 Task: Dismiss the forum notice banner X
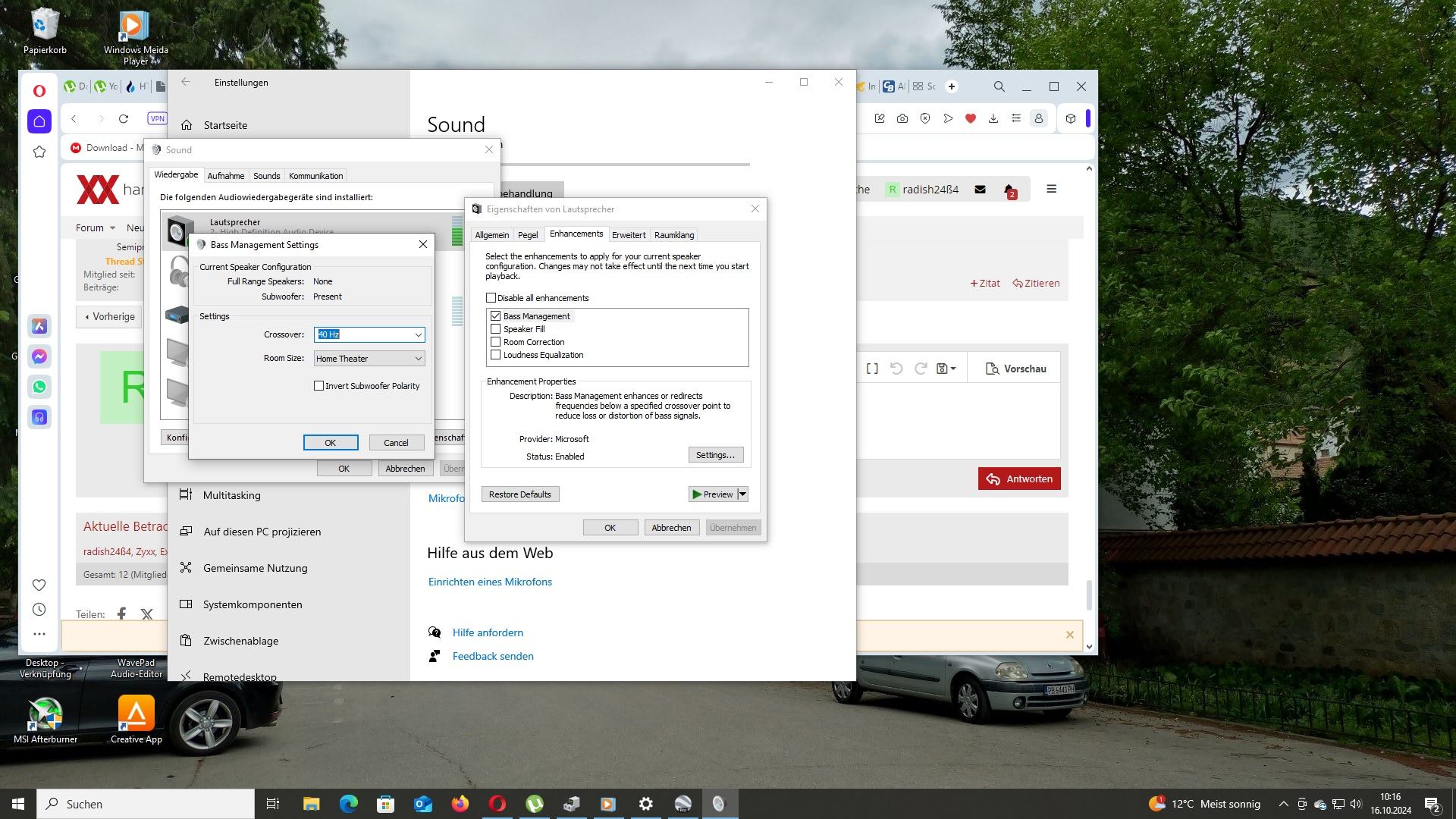[1069, 635]
